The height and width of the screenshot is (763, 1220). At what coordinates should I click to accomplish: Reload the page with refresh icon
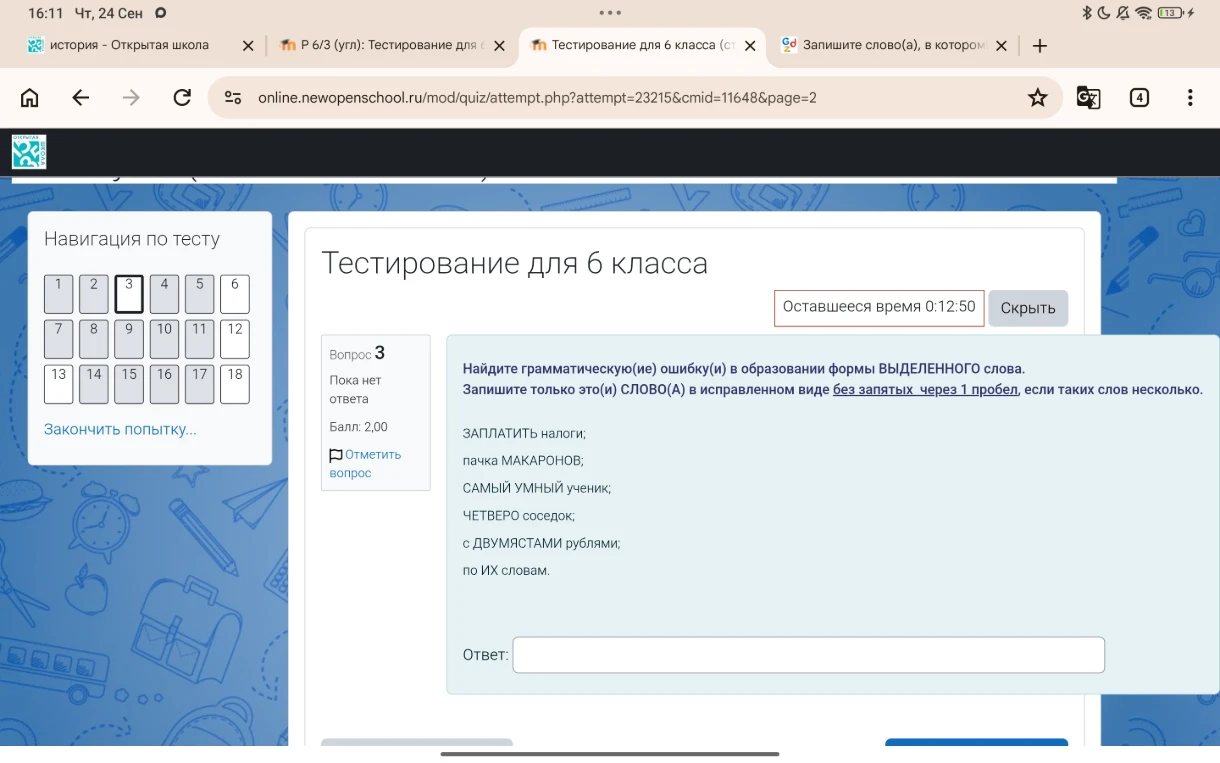[182, 97]
